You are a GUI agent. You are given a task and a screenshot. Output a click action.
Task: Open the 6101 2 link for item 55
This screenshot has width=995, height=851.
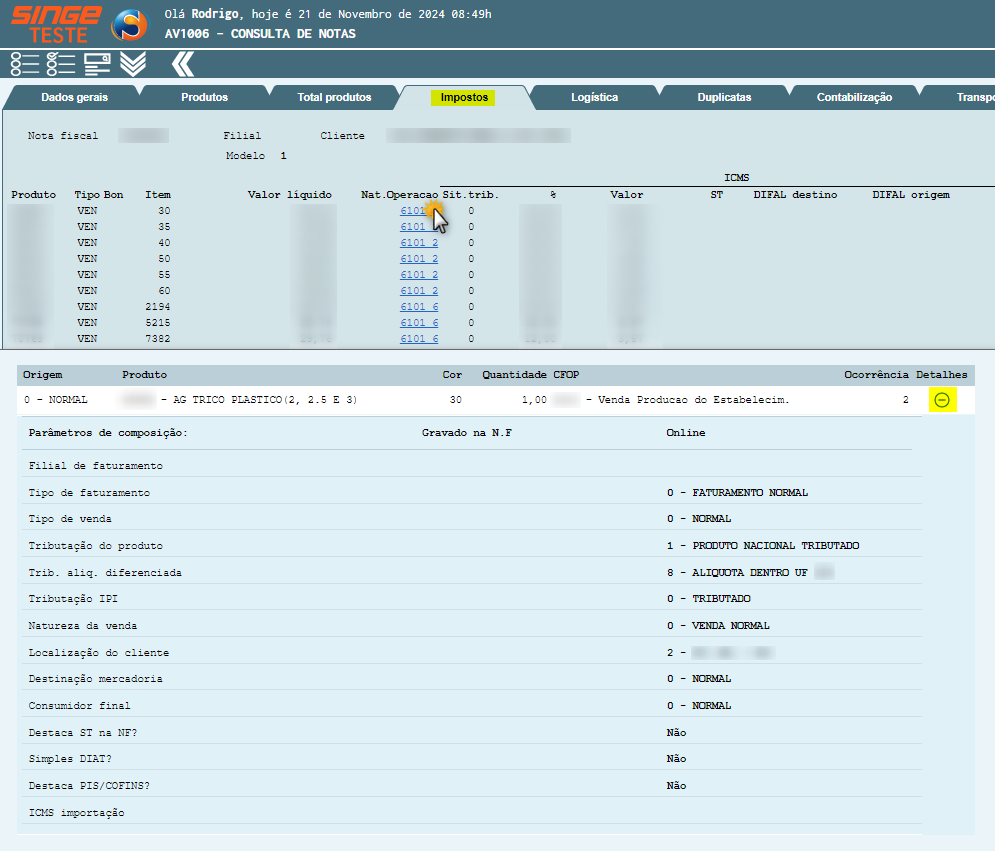[x=419, y=274]
